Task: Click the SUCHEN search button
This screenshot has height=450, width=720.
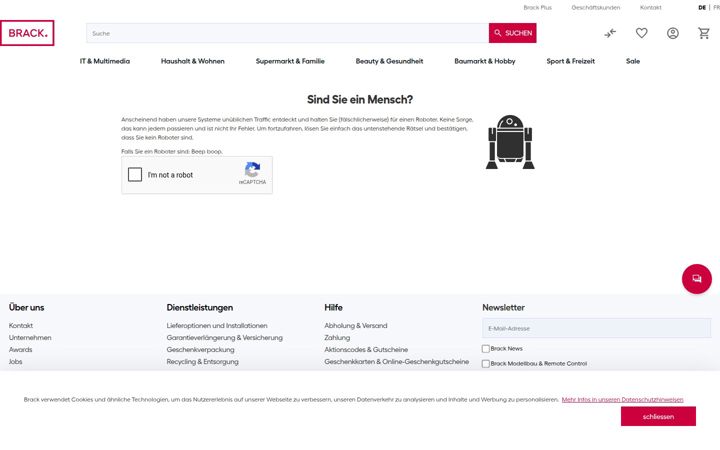Action: (x=512, y=33)
